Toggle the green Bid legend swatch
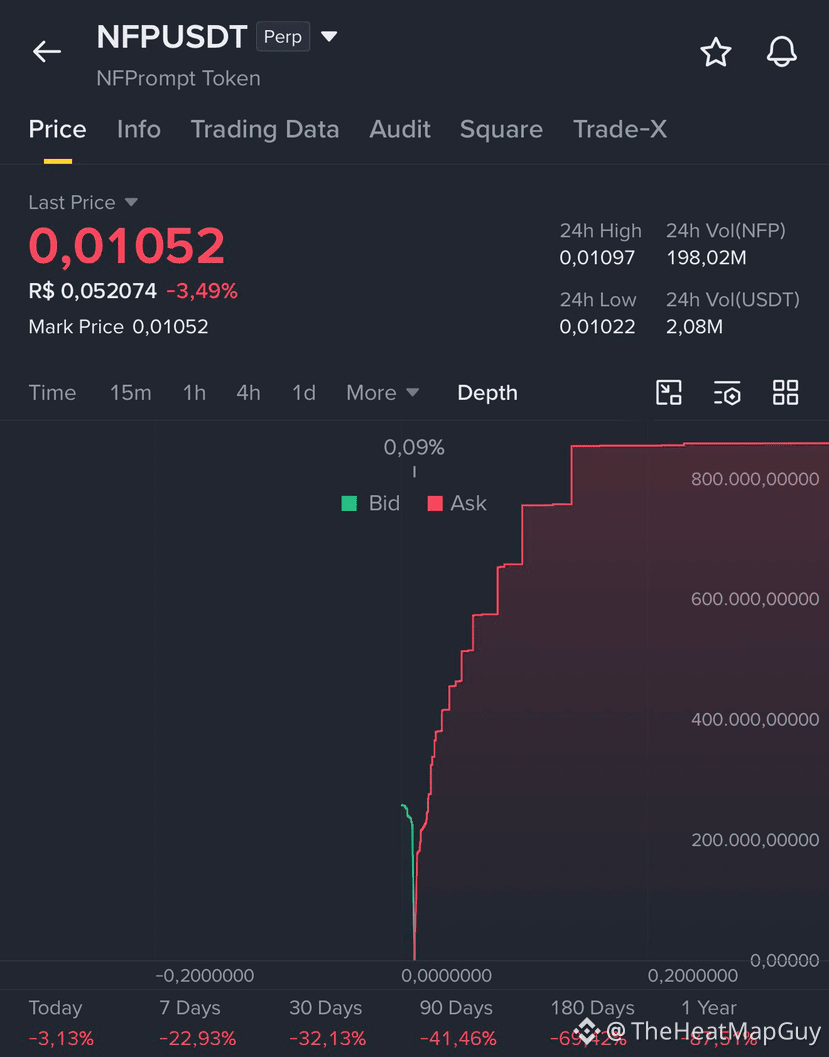829x1057 pixels. click(x=349, y=504)
